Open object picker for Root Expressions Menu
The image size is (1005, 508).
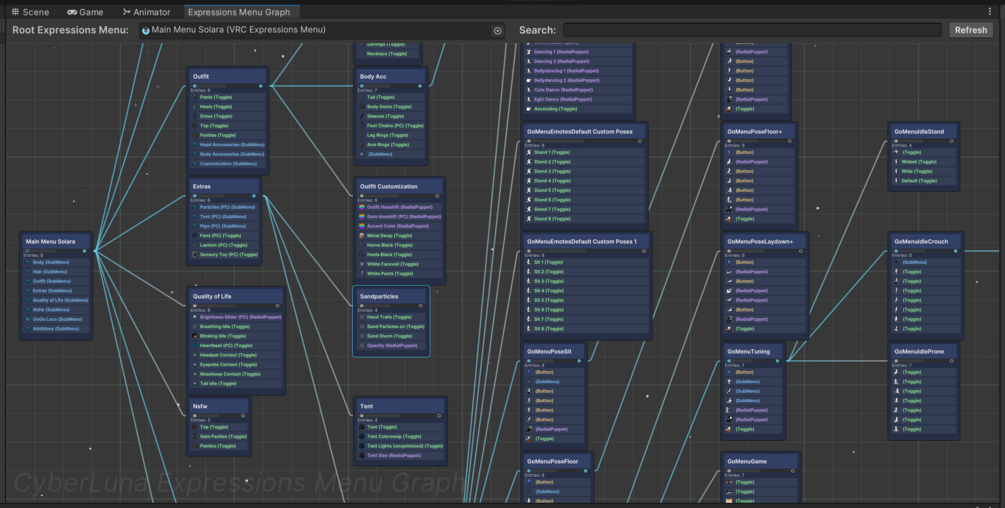coord(497,30)
